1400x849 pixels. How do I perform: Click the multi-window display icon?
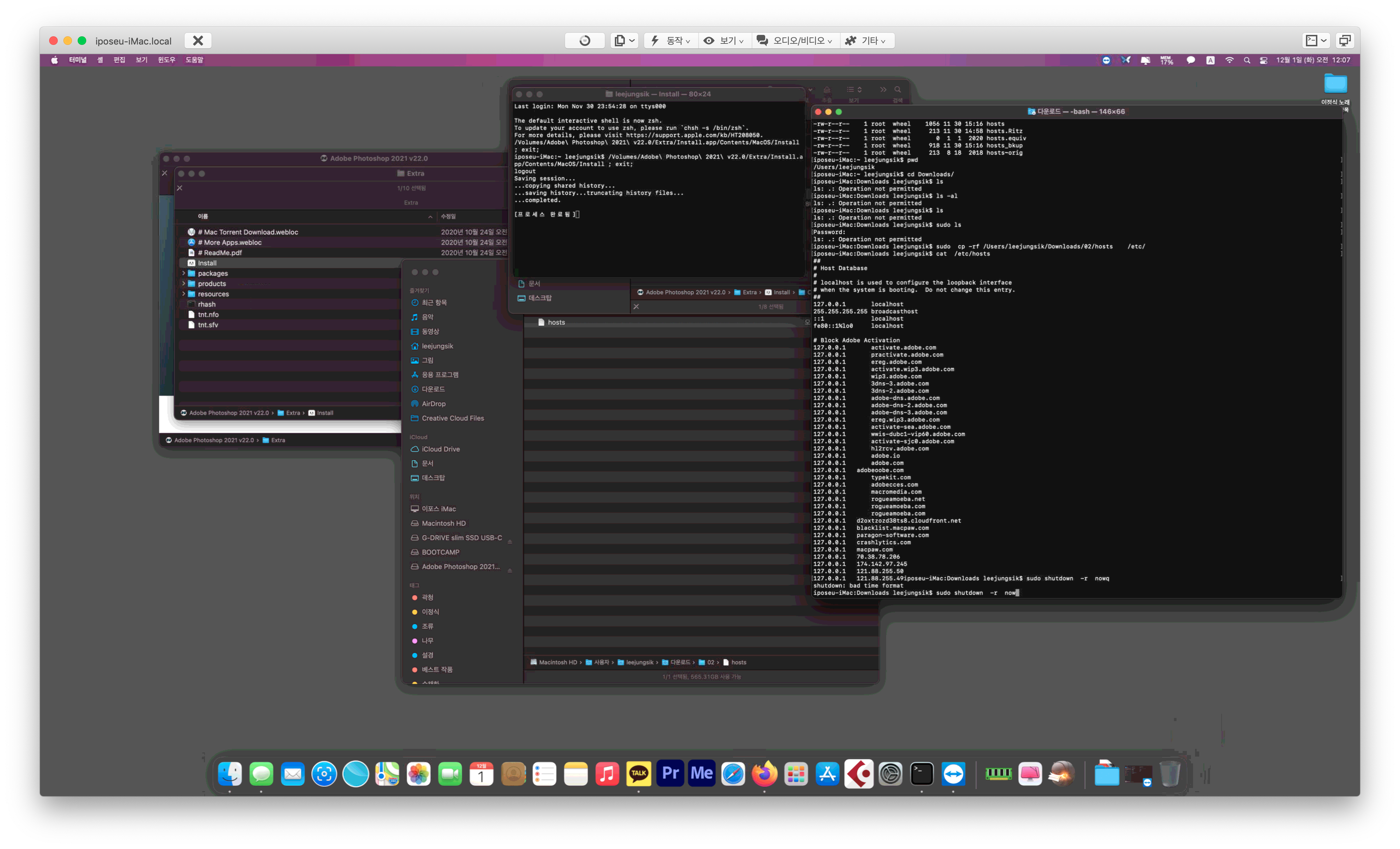tap(1345, 40)
